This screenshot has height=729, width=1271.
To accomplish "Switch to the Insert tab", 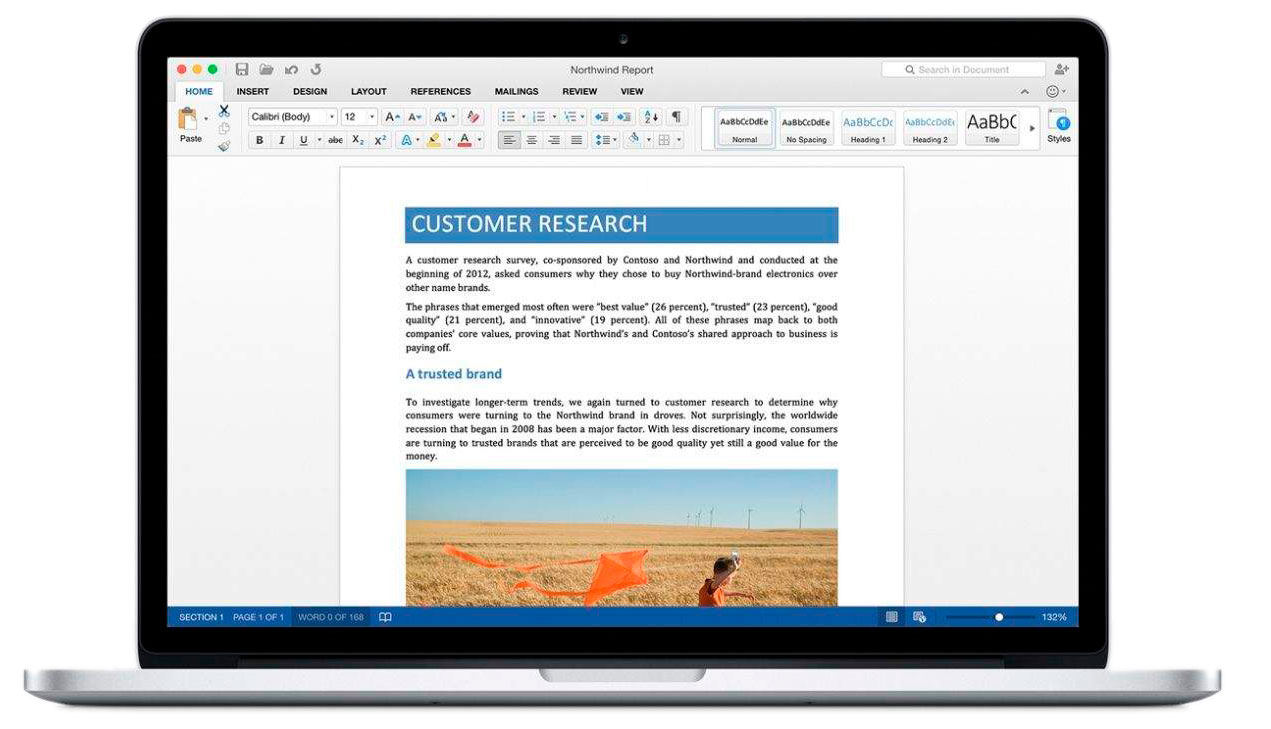I will 252,91.
